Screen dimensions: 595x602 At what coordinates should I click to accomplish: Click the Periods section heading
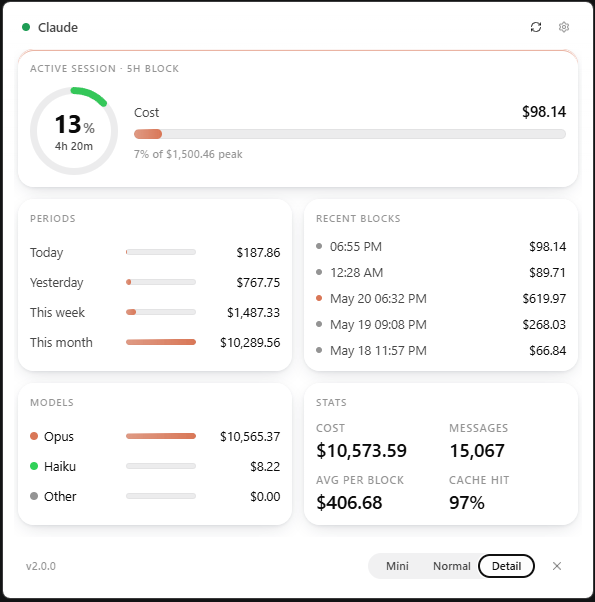(x=53, y=218)
